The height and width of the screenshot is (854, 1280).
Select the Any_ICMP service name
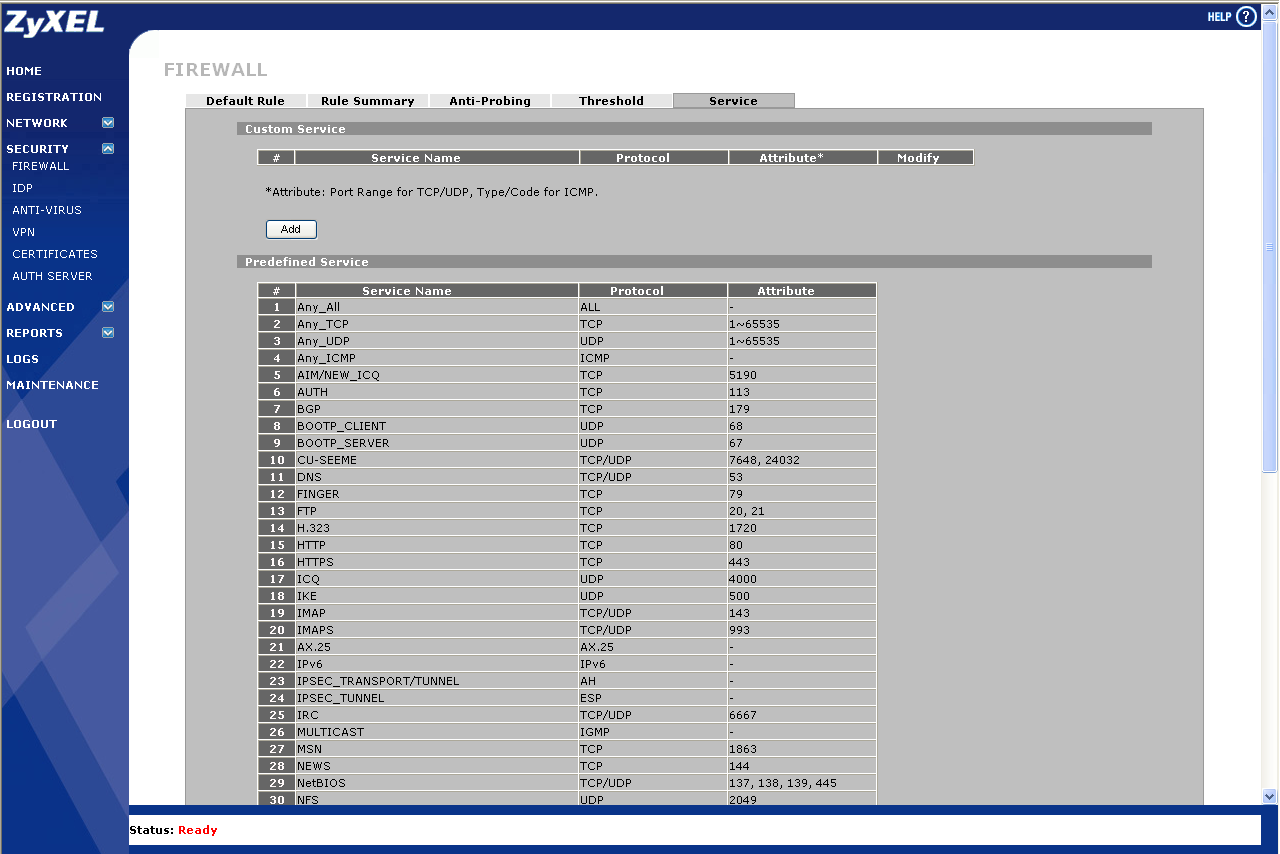326,358
